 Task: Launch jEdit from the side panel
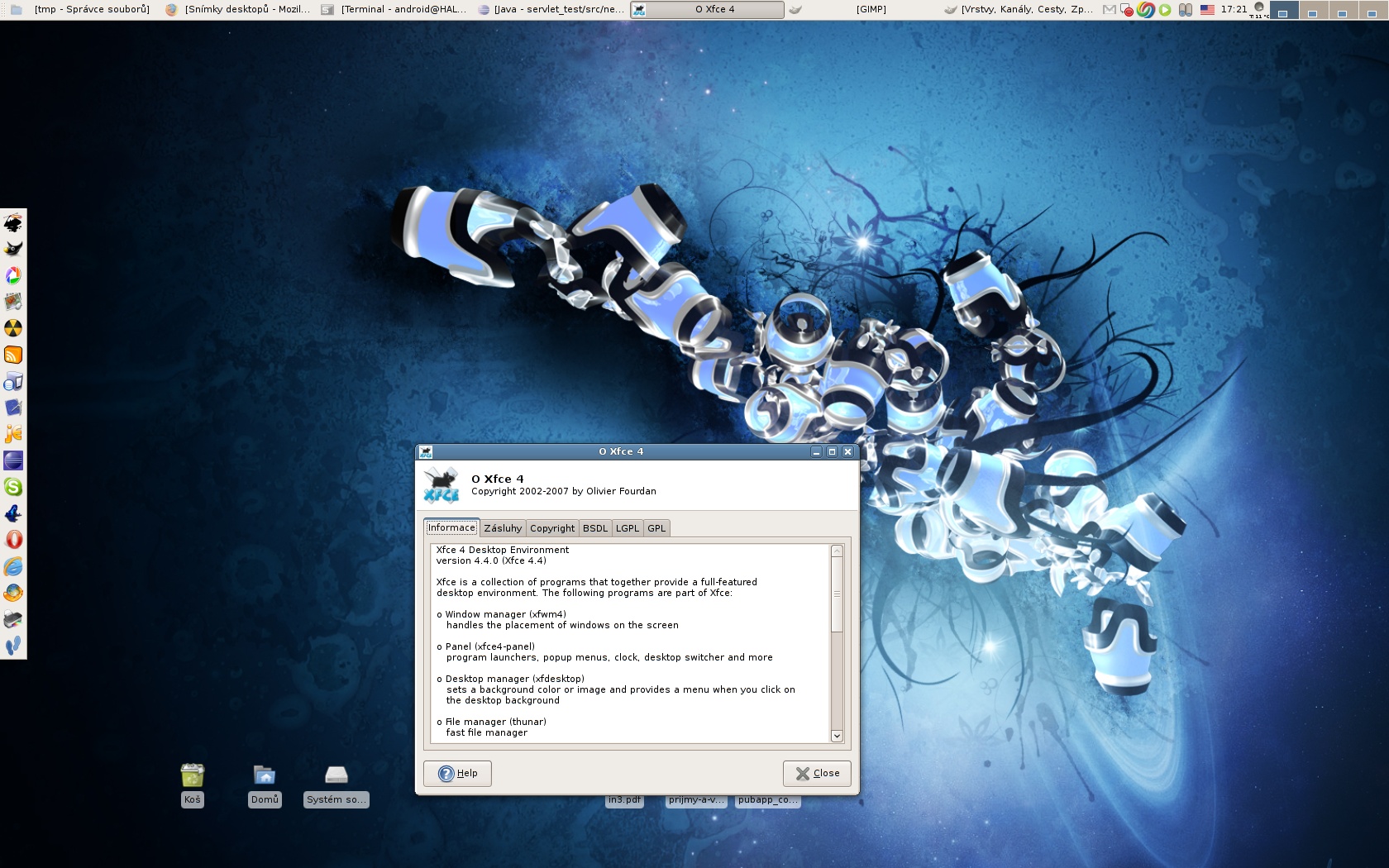point(13,434)
